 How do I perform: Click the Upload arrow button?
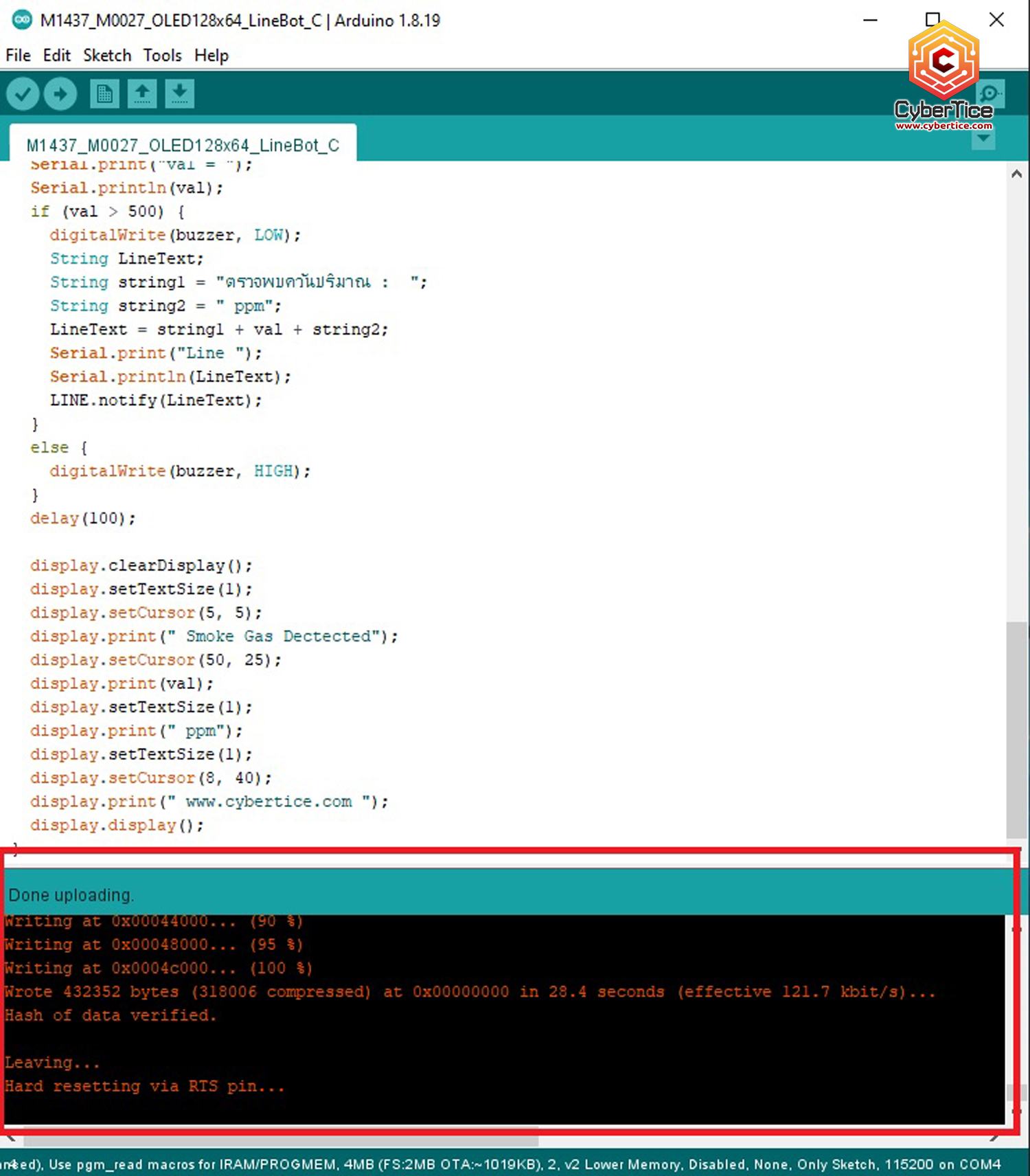[60, 93]
